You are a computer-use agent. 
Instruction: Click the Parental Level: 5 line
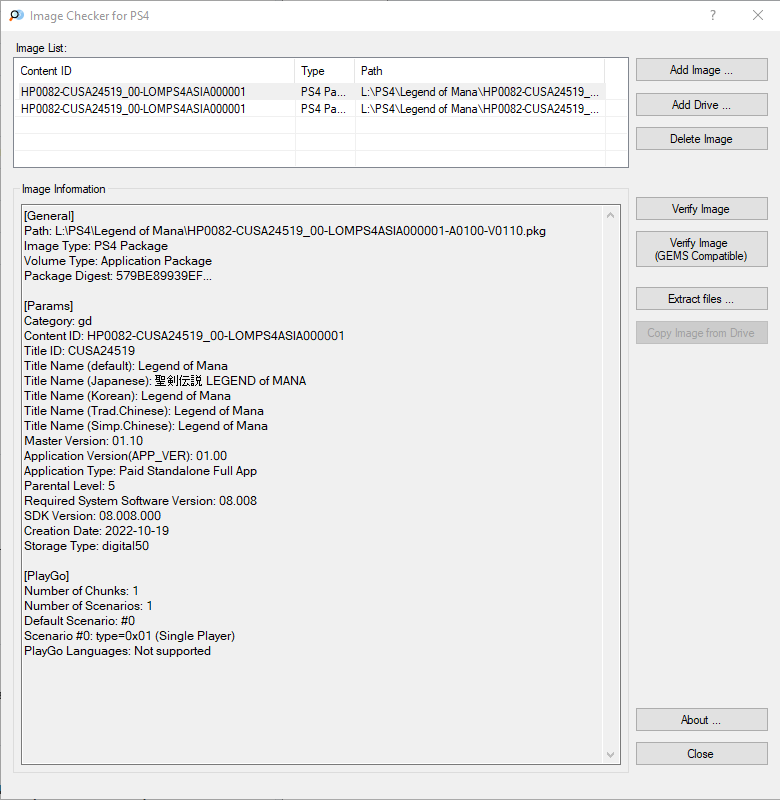69,486
